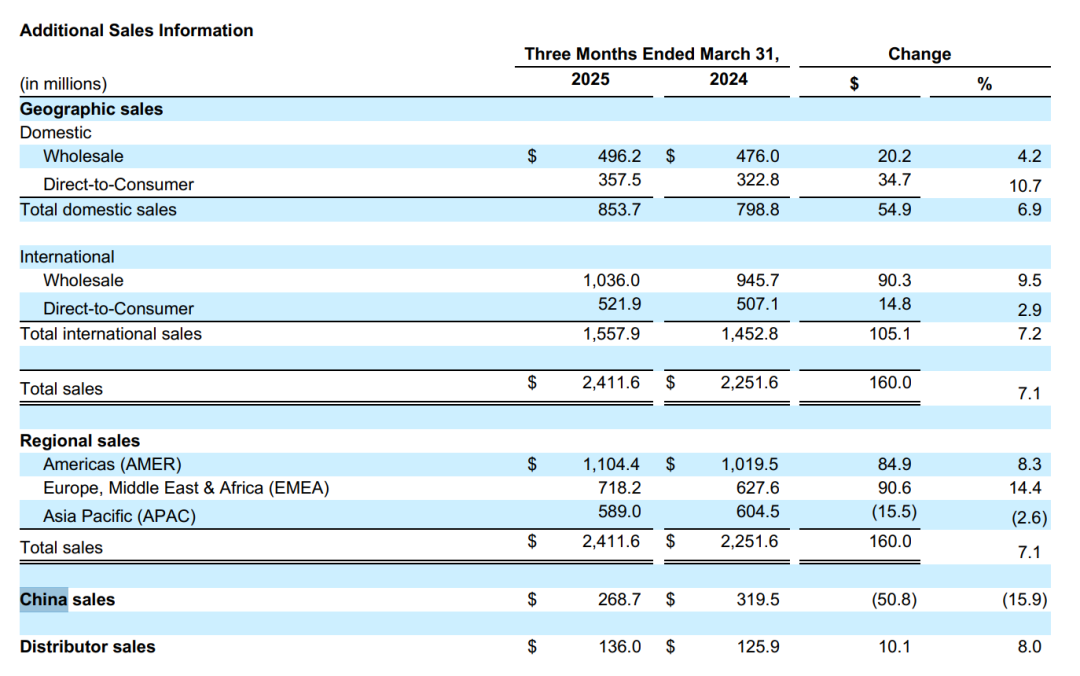Screen dimensions: 1080x676
Task: Select the 14.4 EMEA percent change
Action: click(1027, 488)
